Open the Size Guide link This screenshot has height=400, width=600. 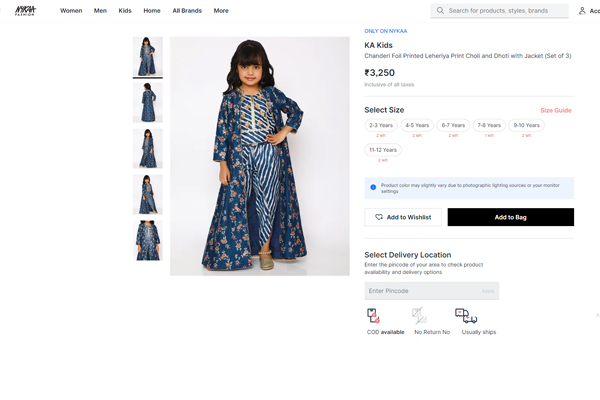555,110
